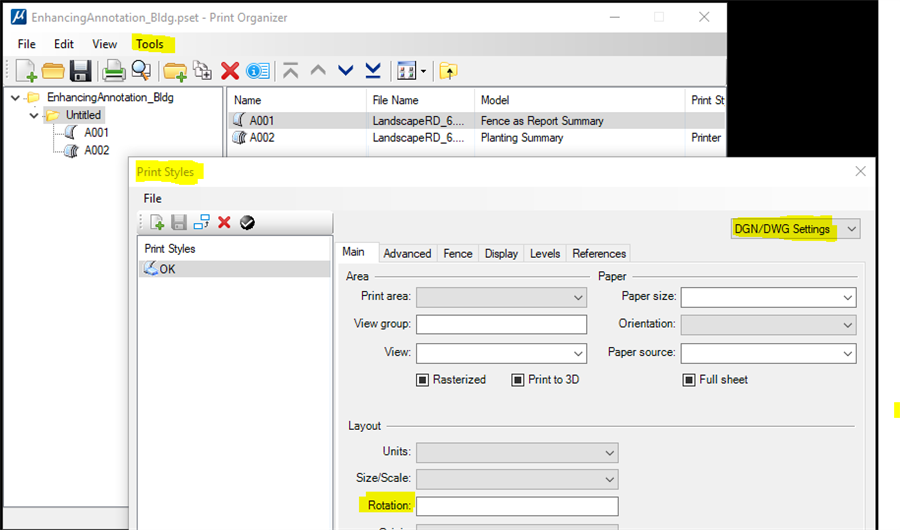Open Print Preview magnifier icon
Image resolution: width=900 pixels, height=530 pixels.
point(141,71)
